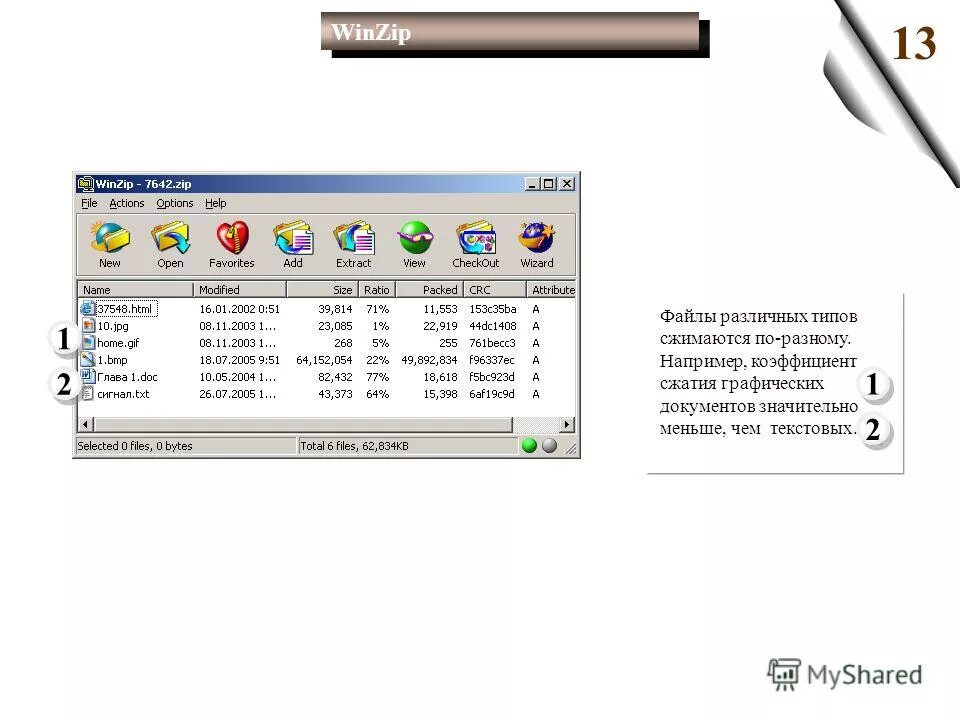Viewport: 960px width, 720px height.
Task: Select the file name home.gif
Action: pos(118,343)
